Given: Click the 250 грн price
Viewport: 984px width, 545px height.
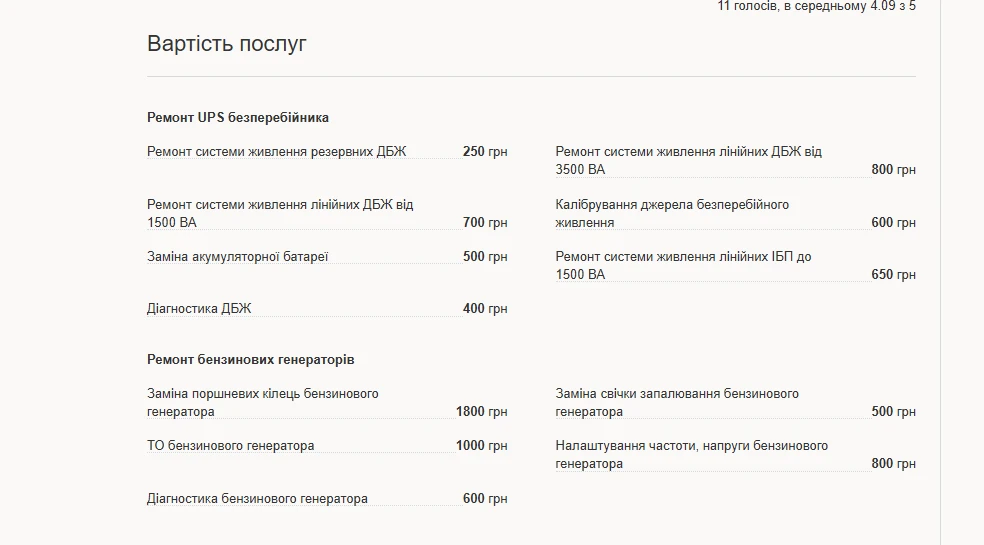Looking at the screenshot, I should pos(485,152).
